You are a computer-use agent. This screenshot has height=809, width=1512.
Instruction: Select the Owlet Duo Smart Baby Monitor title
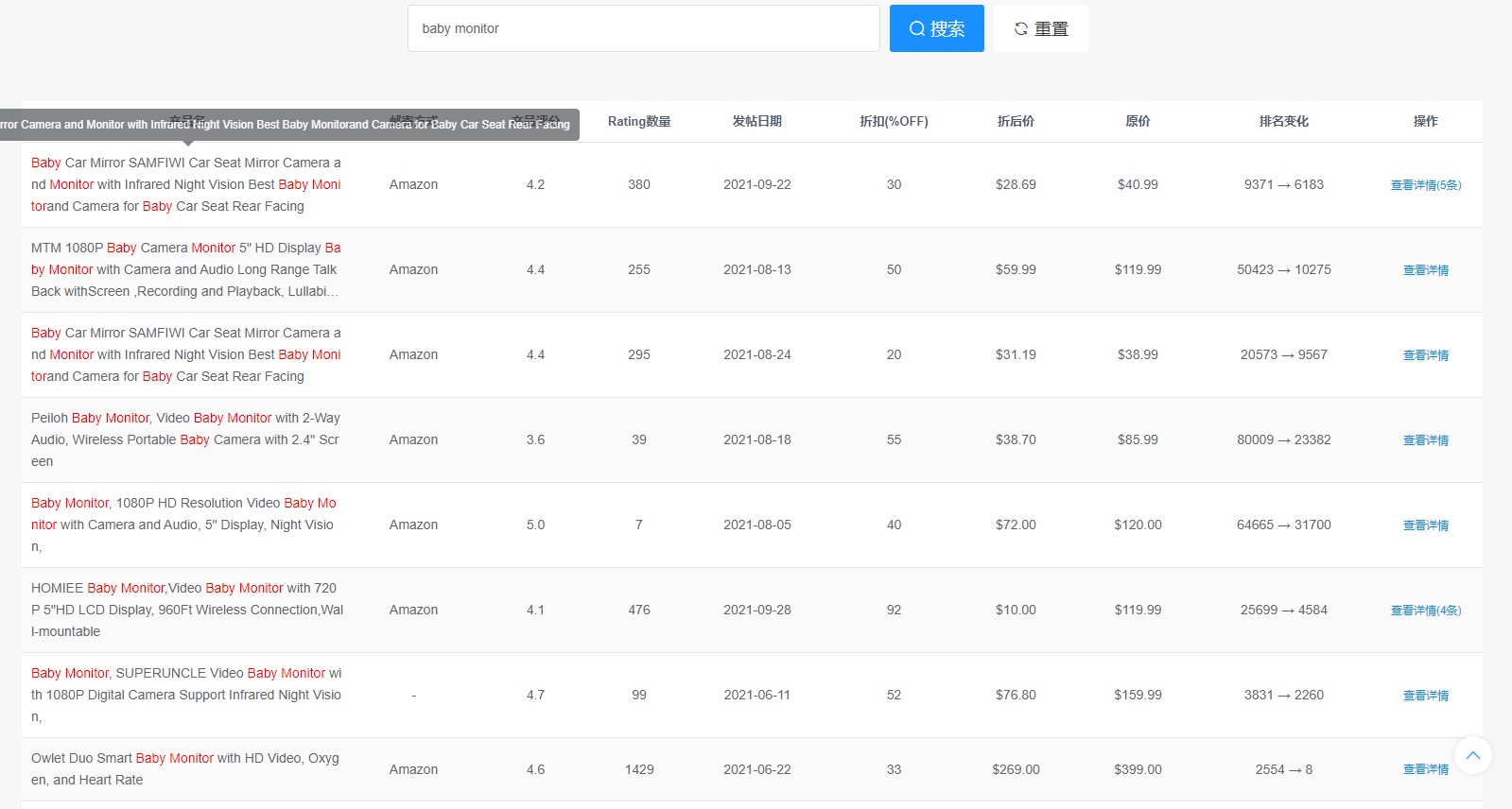coord(185,769)
